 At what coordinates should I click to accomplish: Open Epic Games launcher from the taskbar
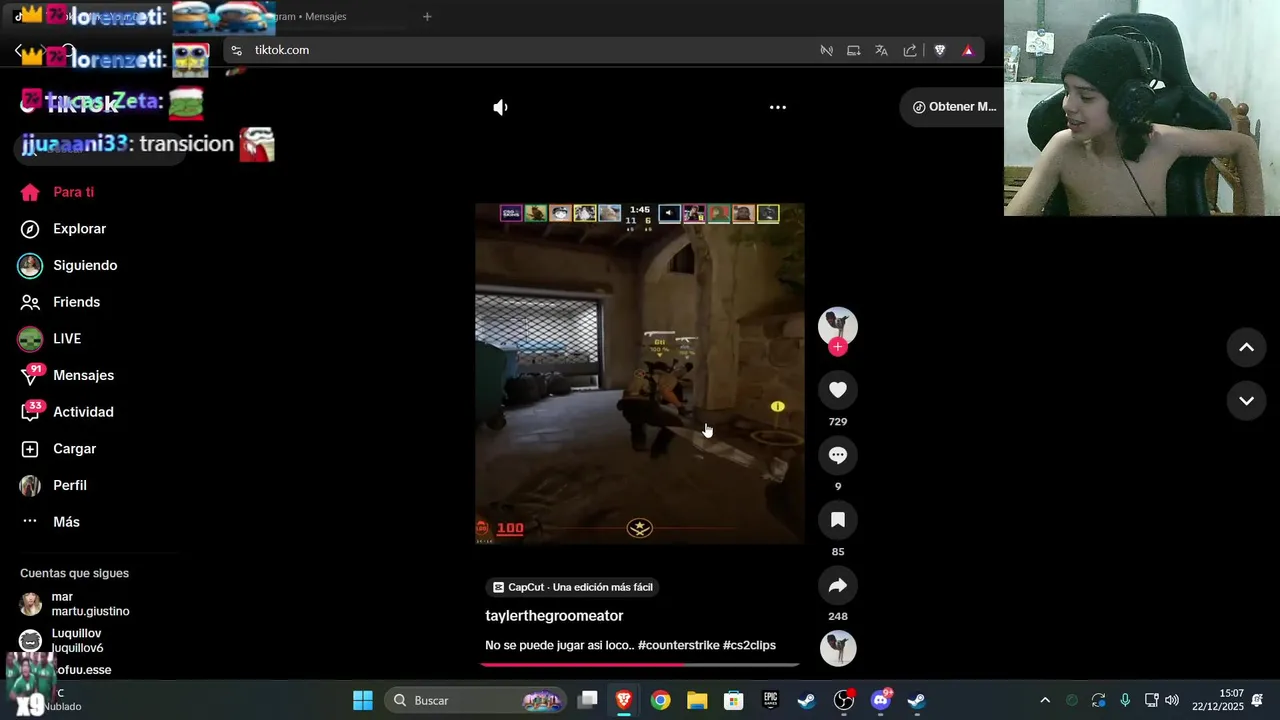770,700
